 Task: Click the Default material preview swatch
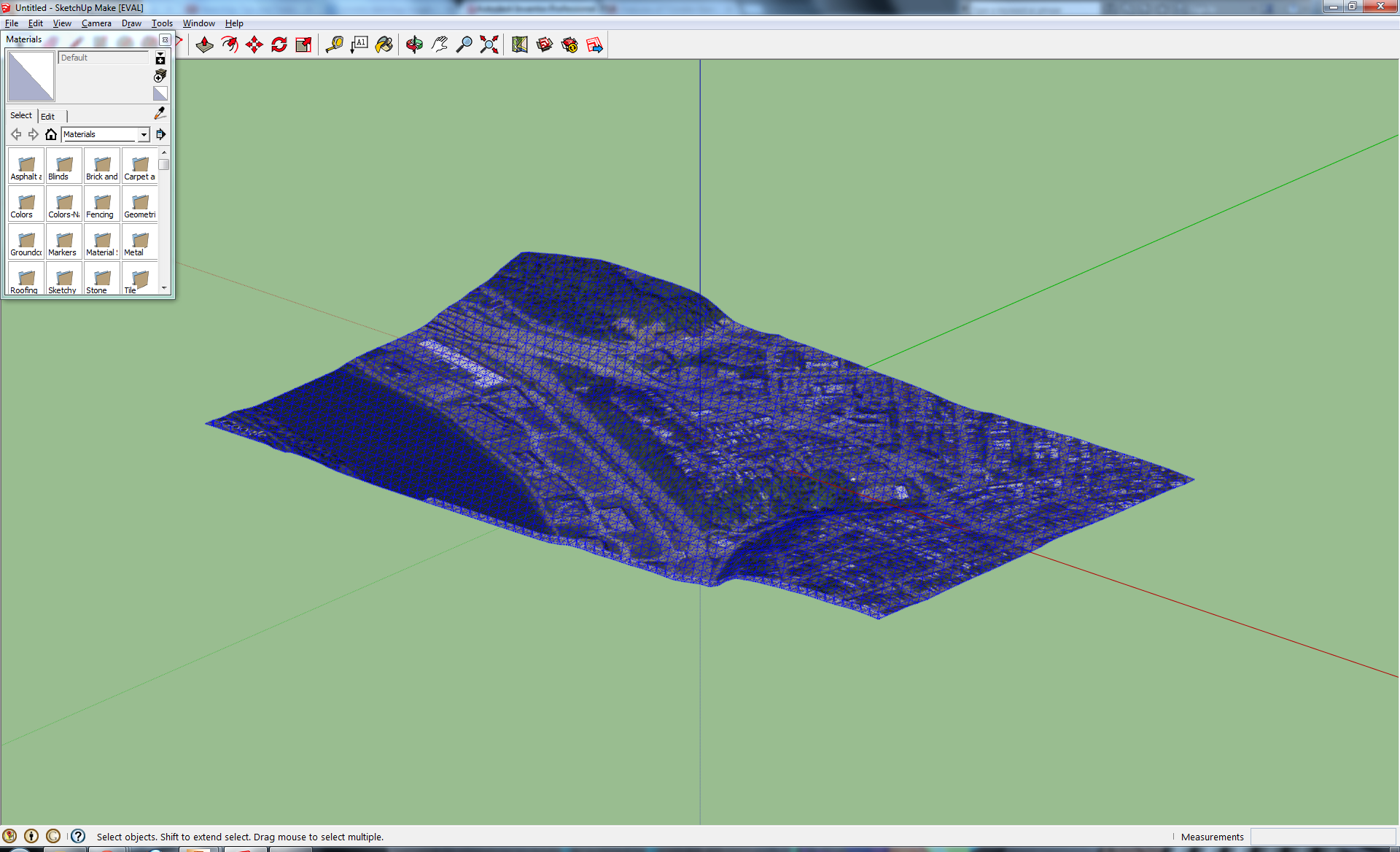pos(31,76)
